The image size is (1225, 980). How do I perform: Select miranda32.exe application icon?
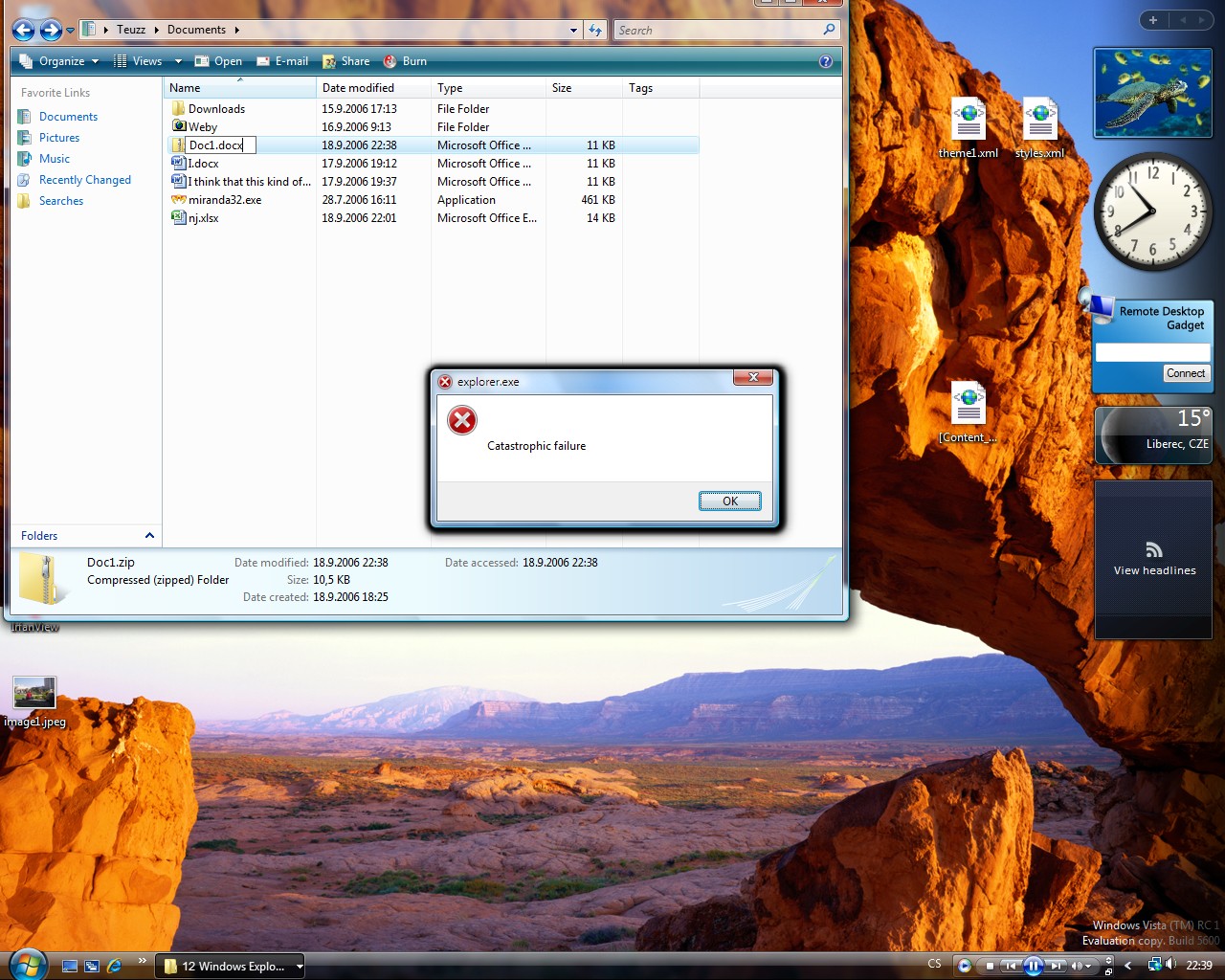pyautogui.click(x=178, y=199)
